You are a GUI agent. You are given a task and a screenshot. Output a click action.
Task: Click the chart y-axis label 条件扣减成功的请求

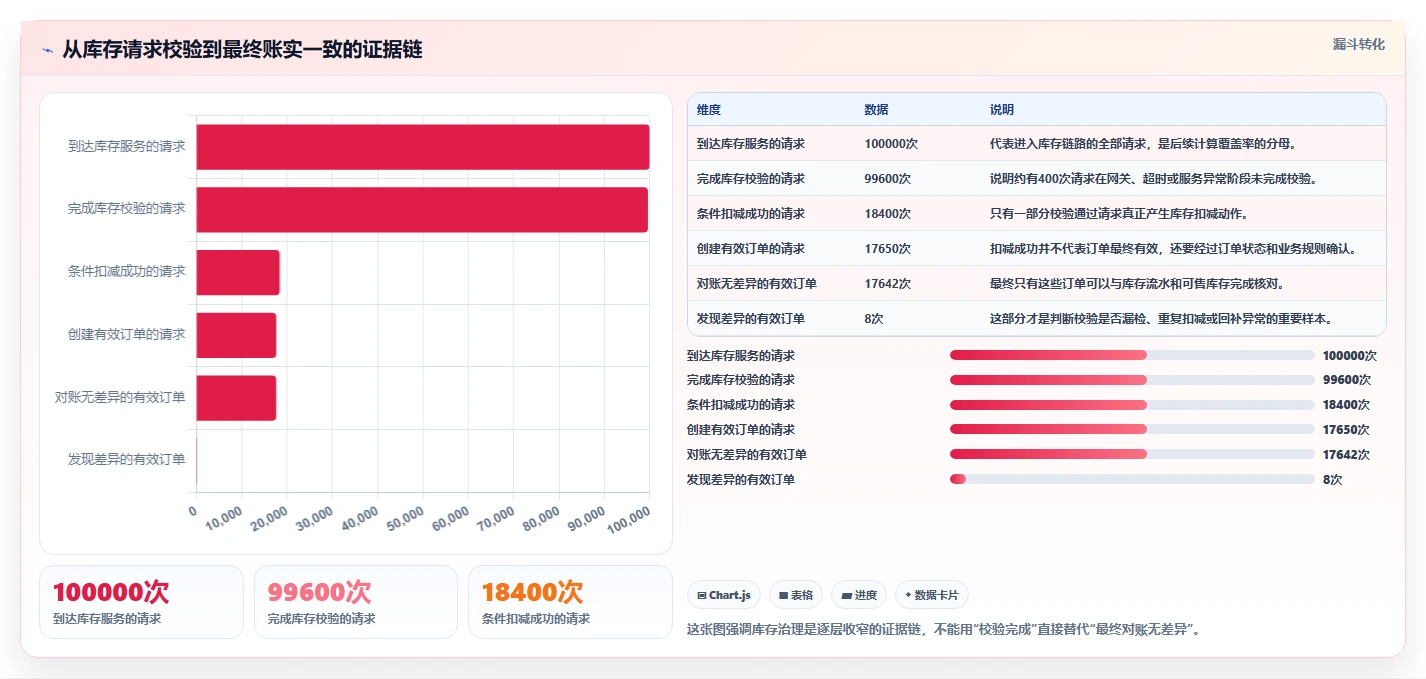tap(127, 271)
